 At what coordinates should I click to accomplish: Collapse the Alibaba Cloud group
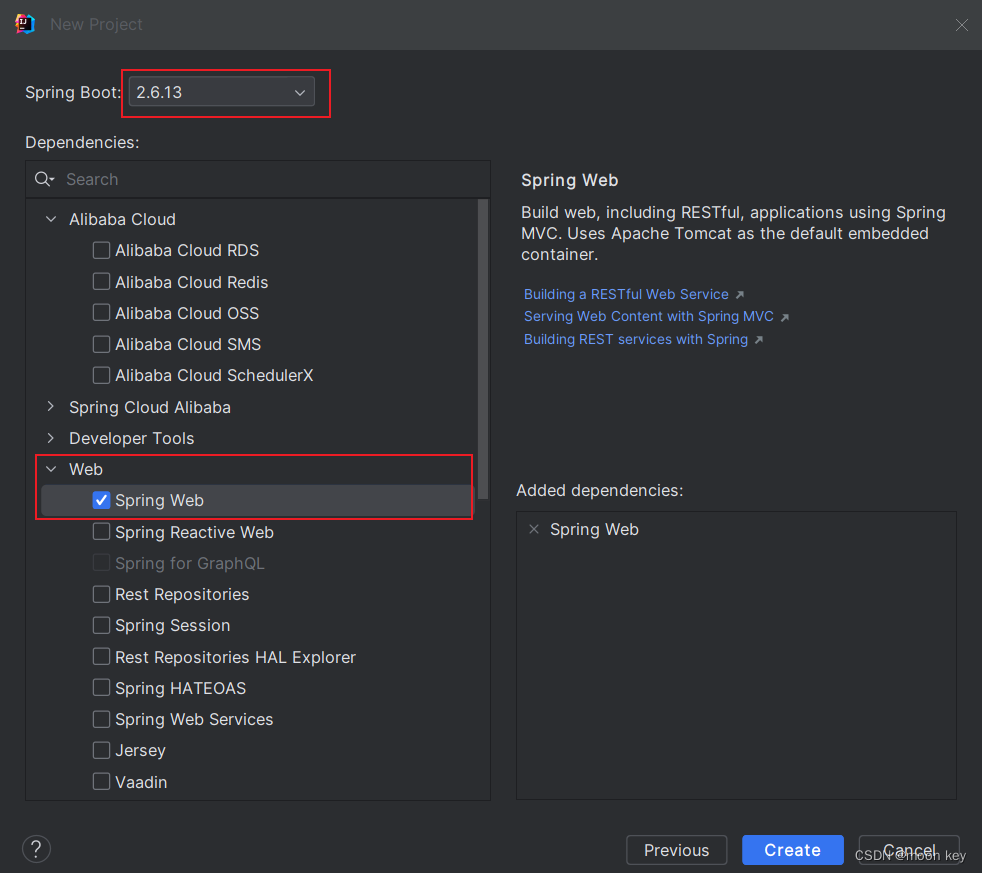51,219
